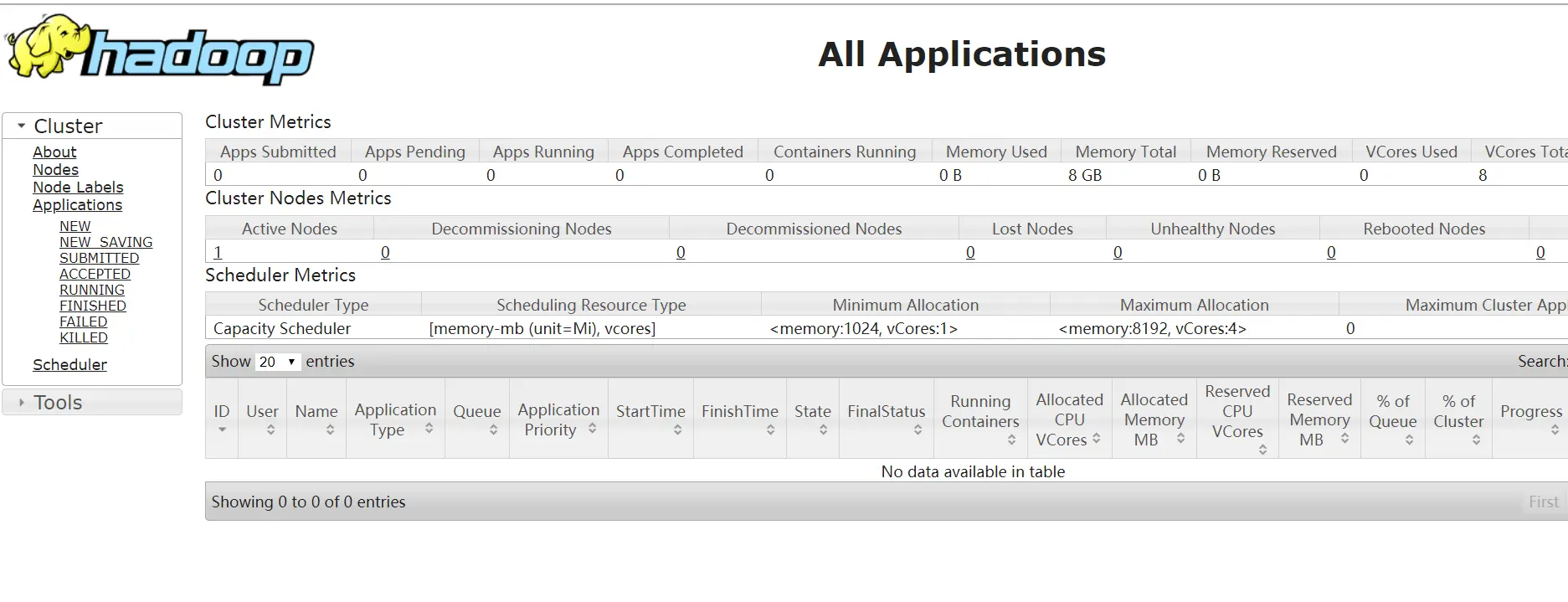This screenshot has width=1568, height=602.
Task: Open the Show entries count dropdown
Action: pyautogui.click(x=278, y=362)
